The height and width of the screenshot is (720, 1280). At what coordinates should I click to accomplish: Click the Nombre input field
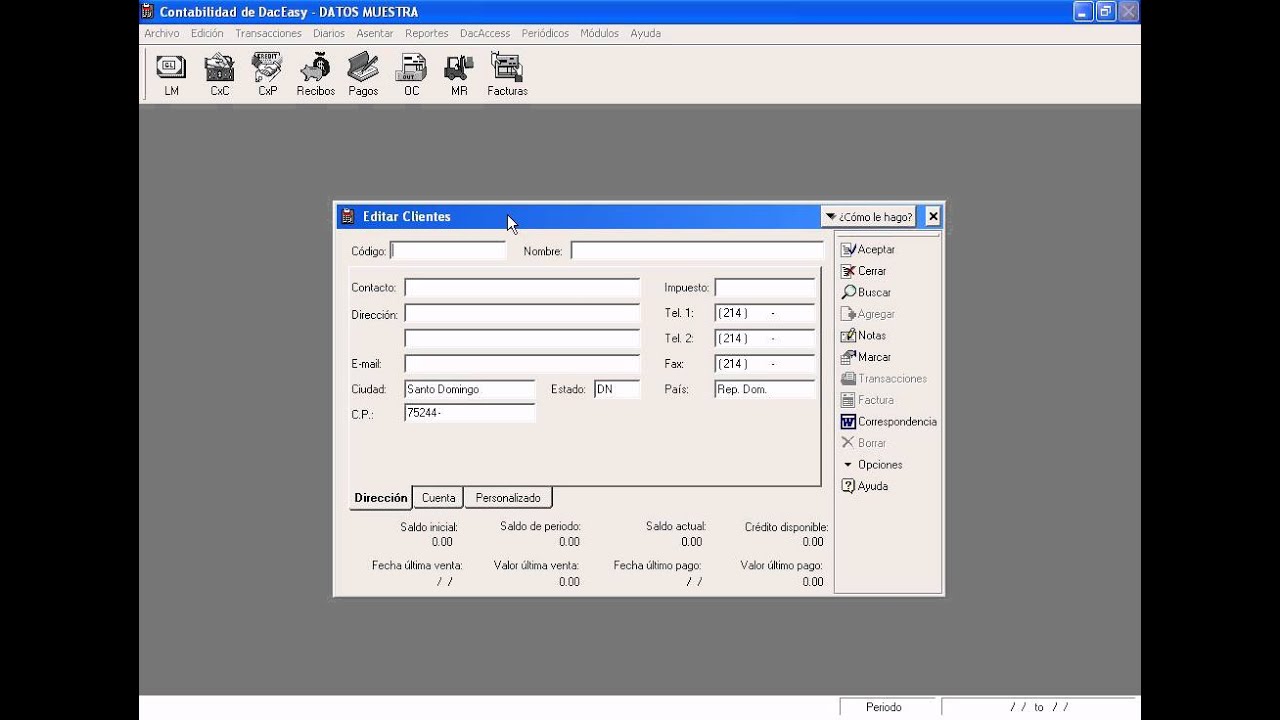coord(697,251)
